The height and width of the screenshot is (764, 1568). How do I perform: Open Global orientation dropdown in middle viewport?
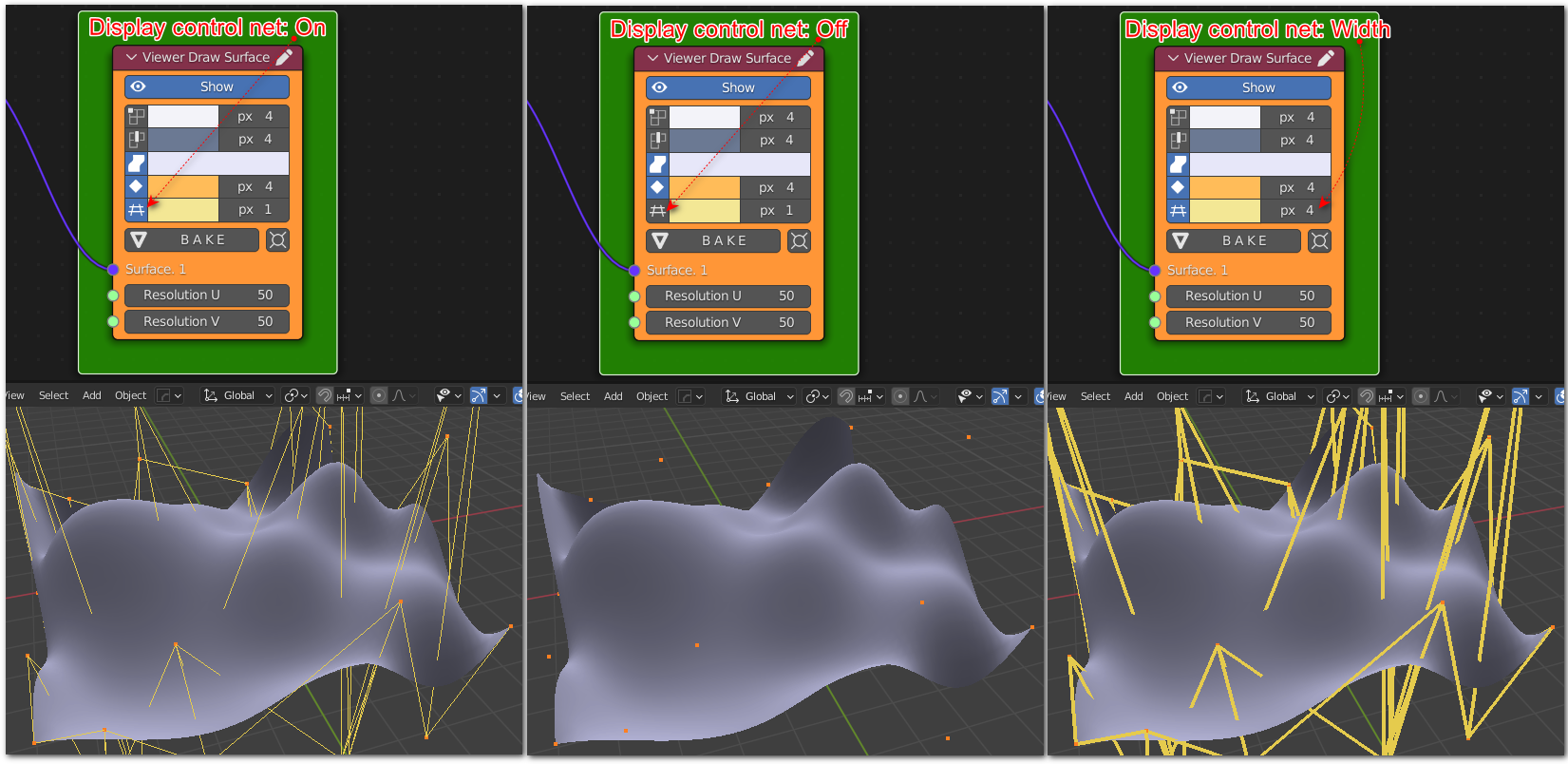pos(759,396)
